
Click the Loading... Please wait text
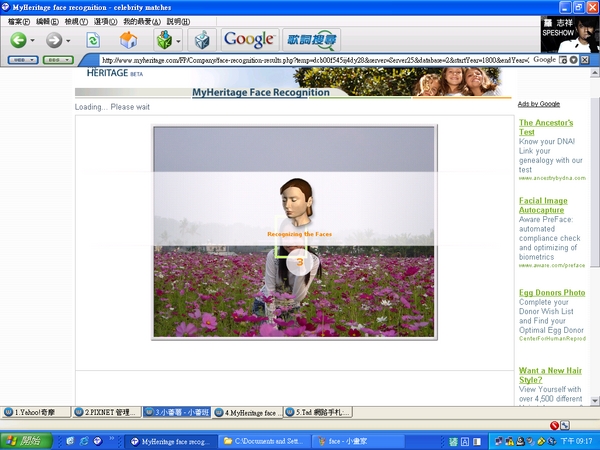pyautogui.click(x=112, y=107)
